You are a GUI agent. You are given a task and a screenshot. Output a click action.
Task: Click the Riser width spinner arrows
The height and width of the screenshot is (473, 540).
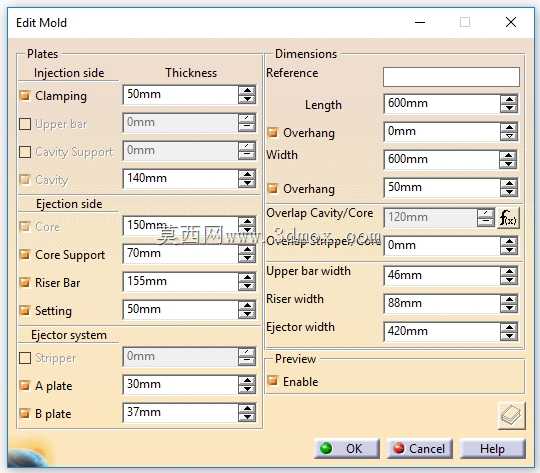click(x=509, y=304)
